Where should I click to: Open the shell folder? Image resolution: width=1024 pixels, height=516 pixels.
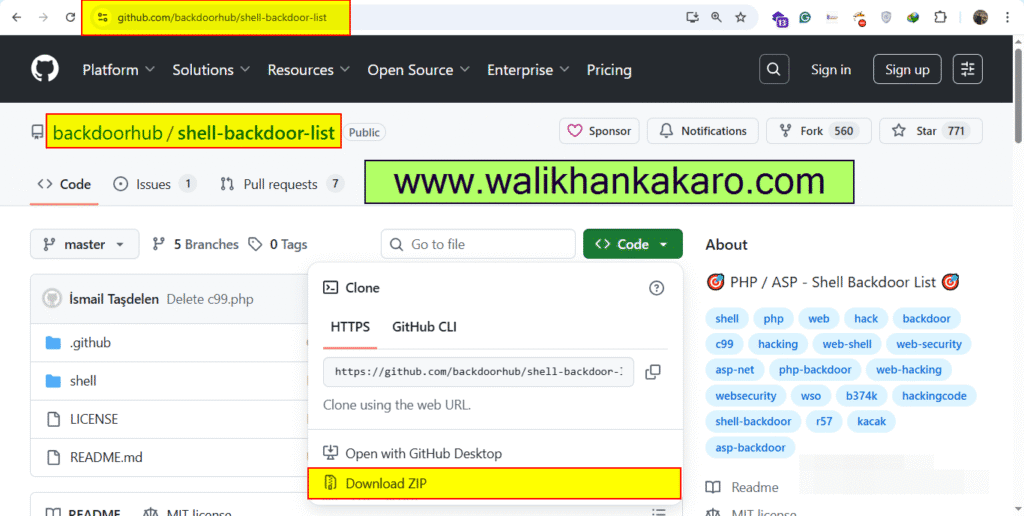point(83,381)
